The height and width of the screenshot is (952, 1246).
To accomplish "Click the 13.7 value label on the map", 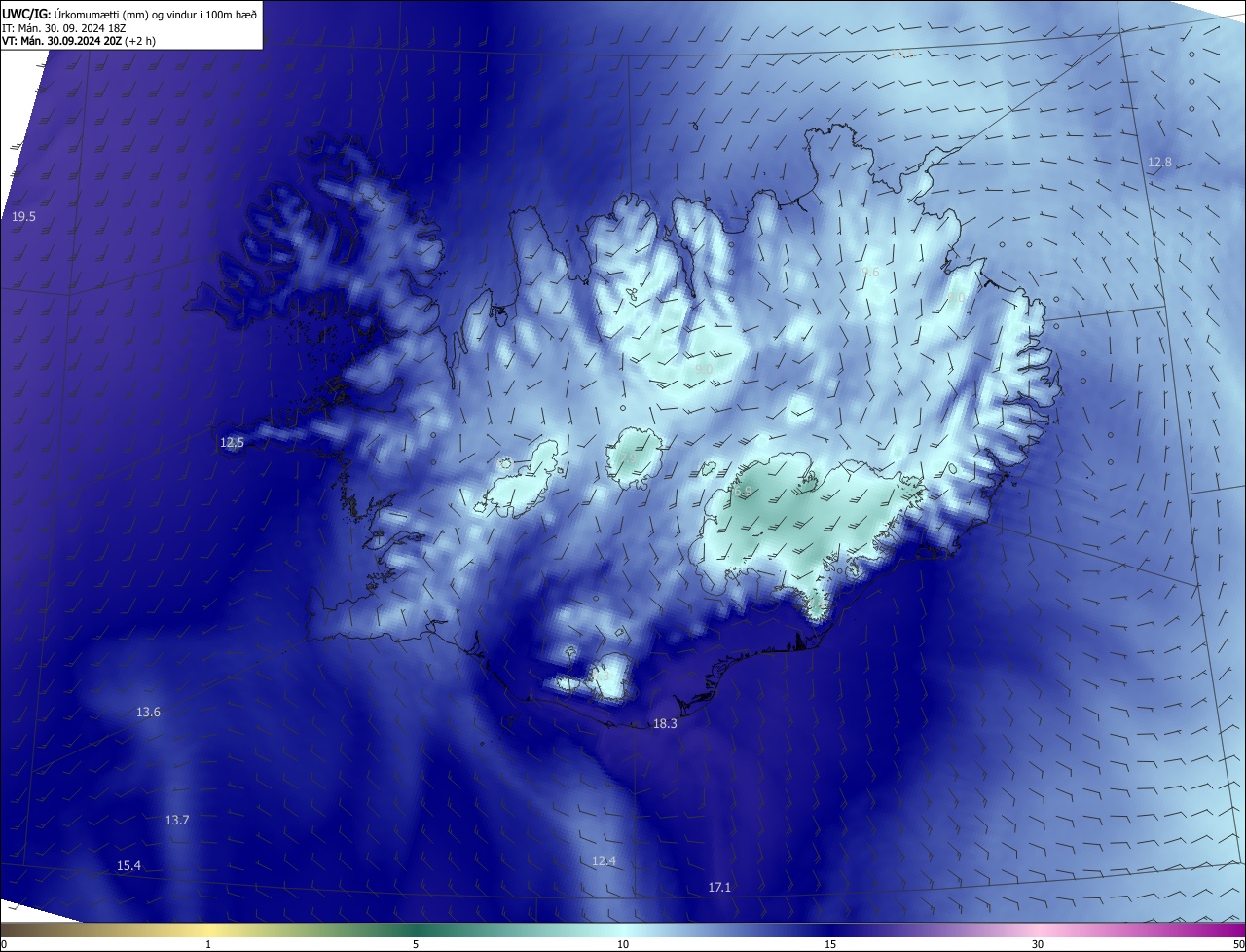I will coord(176,821).
